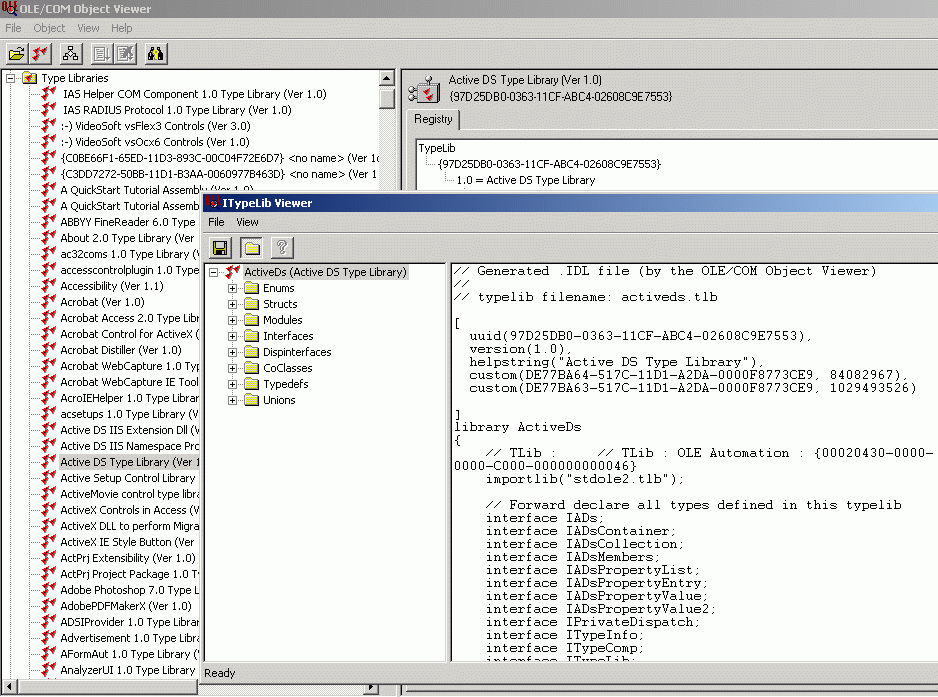
Task: Expand the Interfaces node
Action: click(x=233, y=336)
